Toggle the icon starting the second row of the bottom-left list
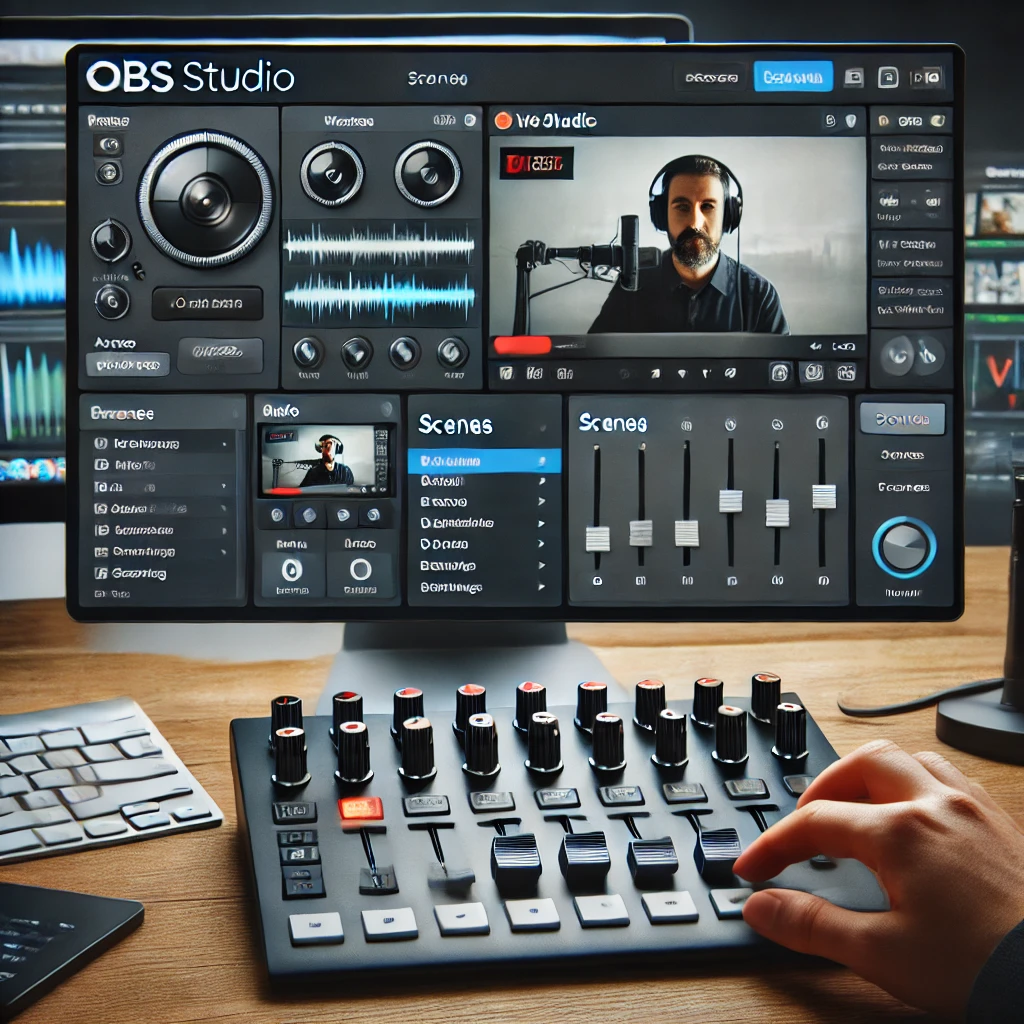 click(x=101, y=465)
